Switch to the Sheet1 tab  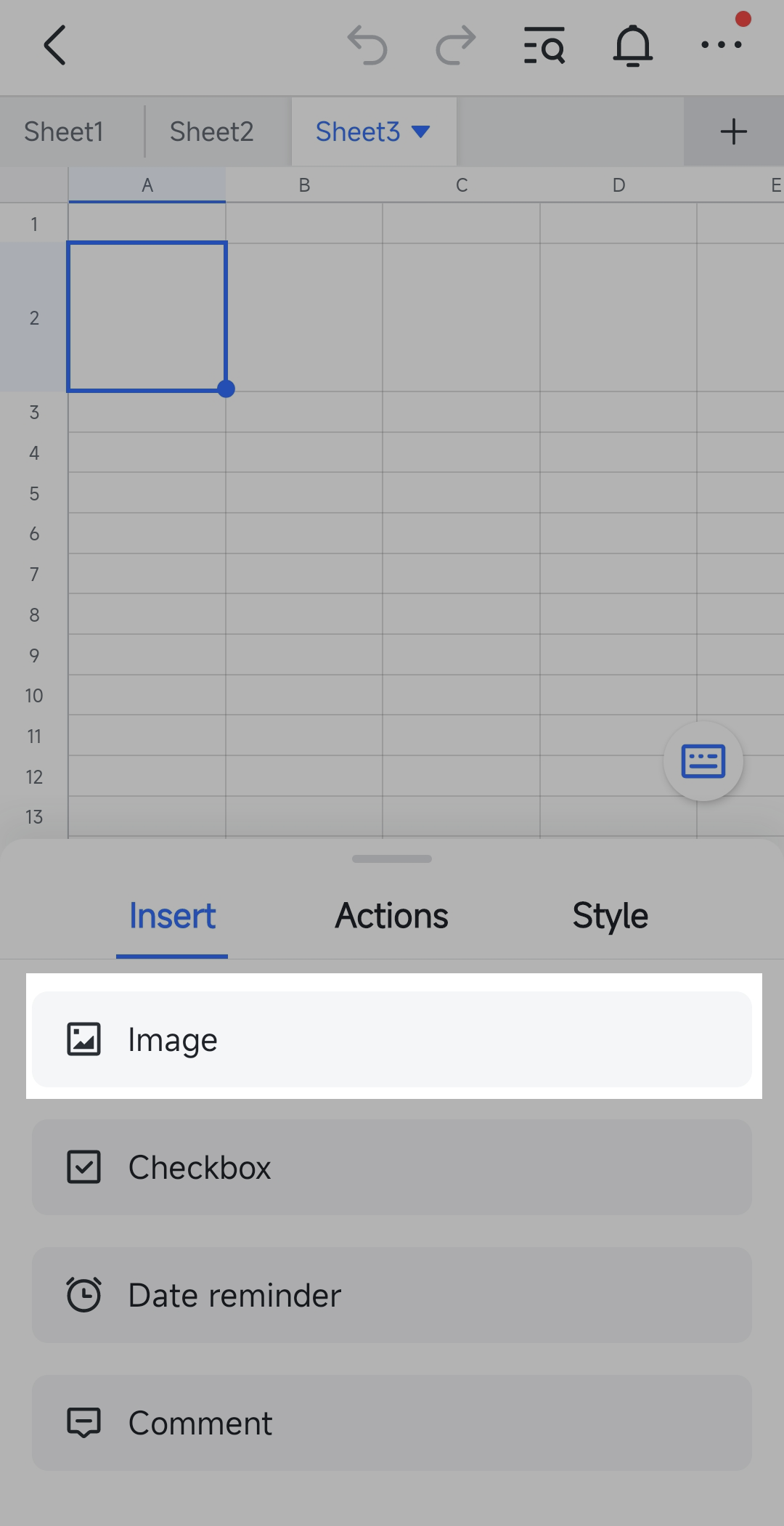64,131
